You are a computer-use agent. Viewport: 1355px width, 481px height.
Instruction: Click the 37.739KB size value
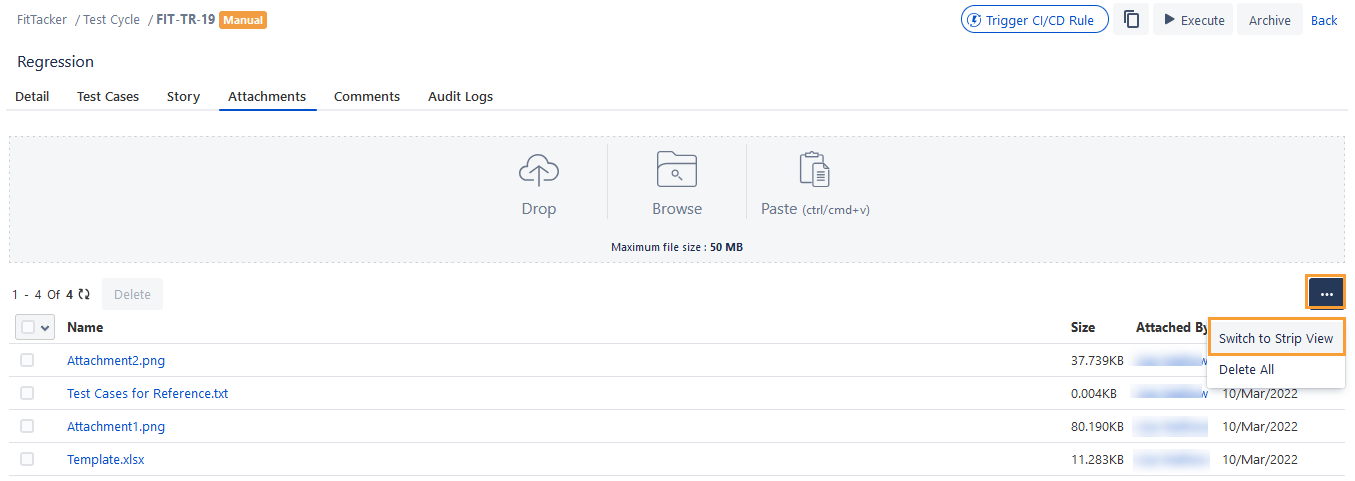(x=1097, y=360)
